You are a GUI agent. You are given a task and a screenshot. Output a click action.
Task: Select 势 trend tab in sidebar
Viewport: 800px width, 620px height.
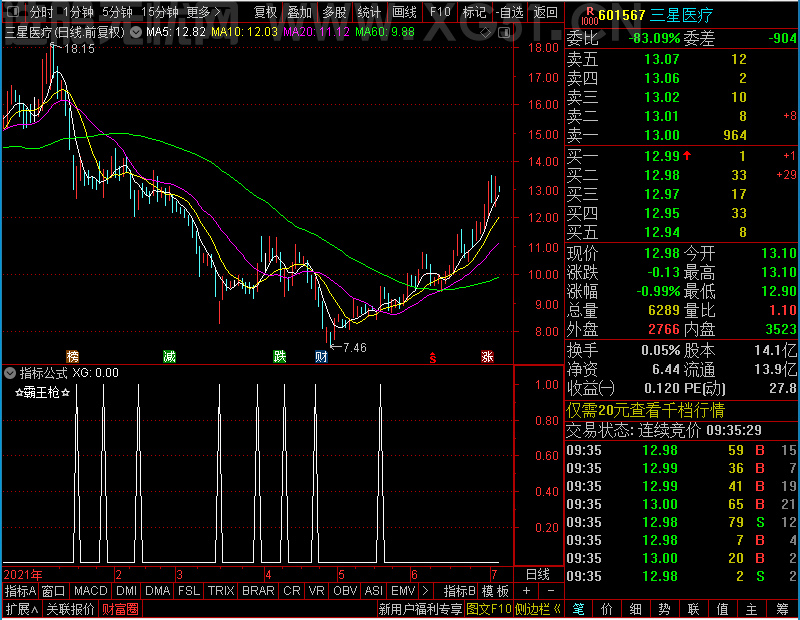tap(664, 609)
